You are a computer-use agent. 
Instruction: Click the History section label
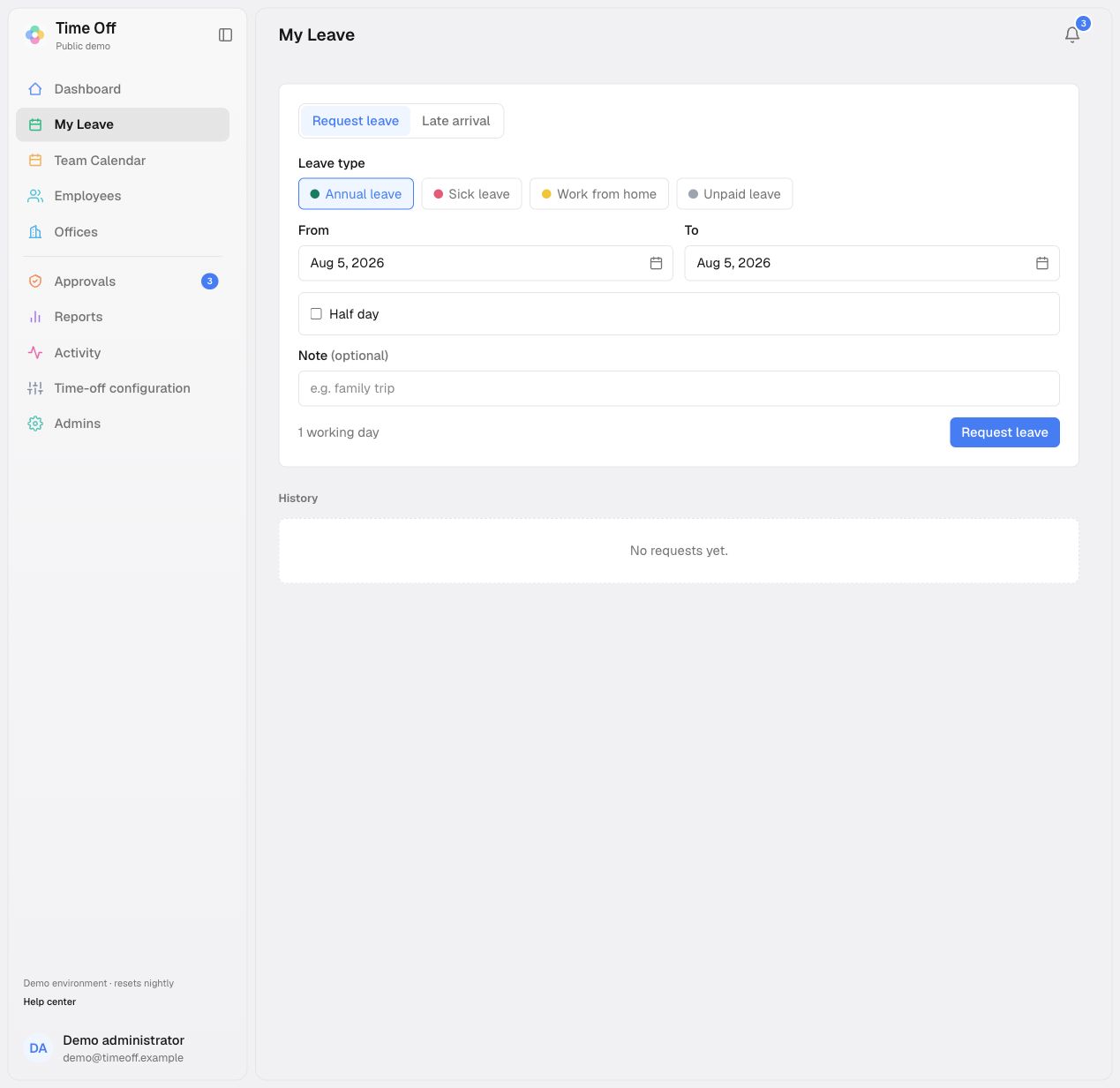[298, 499]
